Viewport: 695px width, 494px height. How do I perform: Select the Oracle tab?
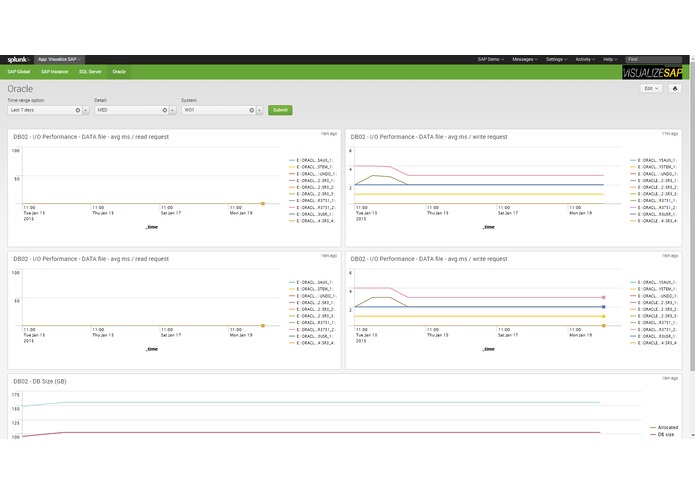[119, 72]
